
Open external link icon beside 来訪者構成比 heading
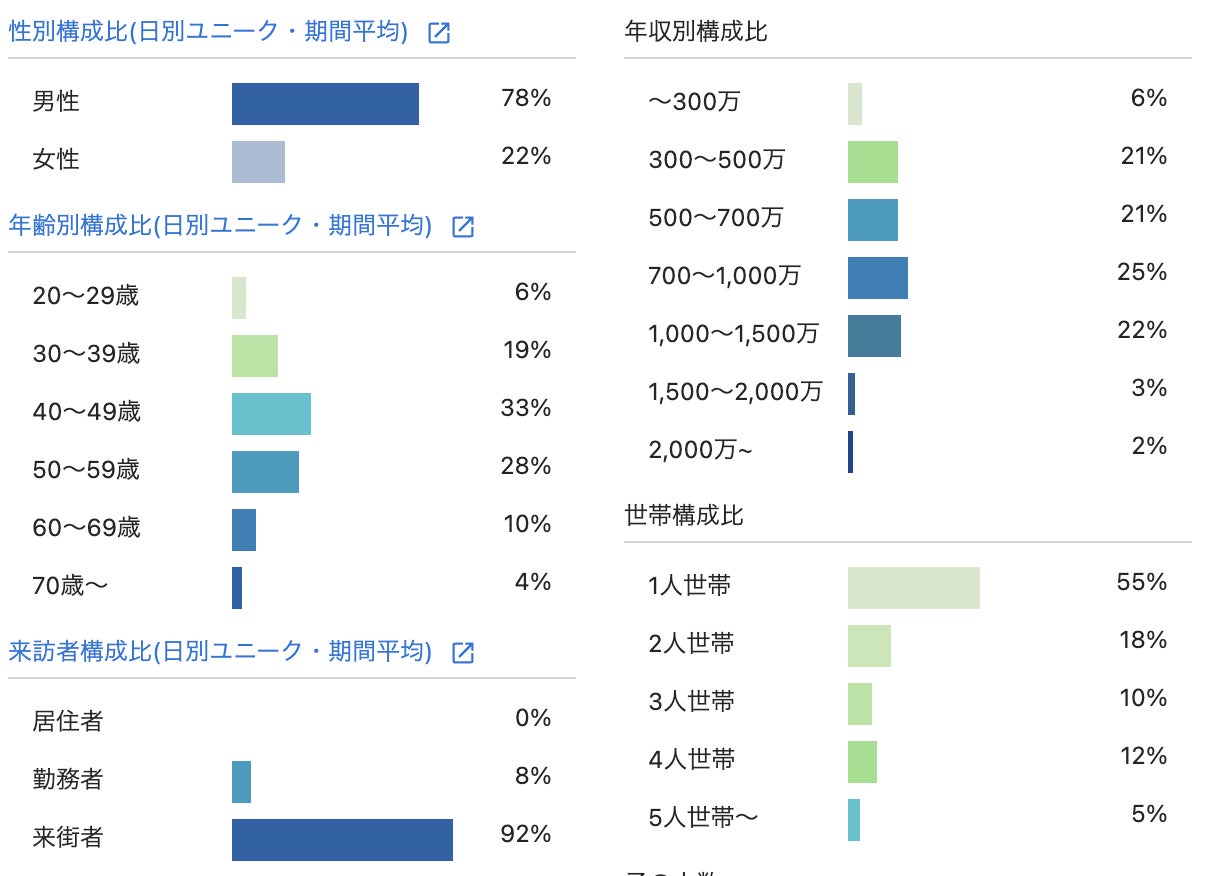[x=463, y=653]
